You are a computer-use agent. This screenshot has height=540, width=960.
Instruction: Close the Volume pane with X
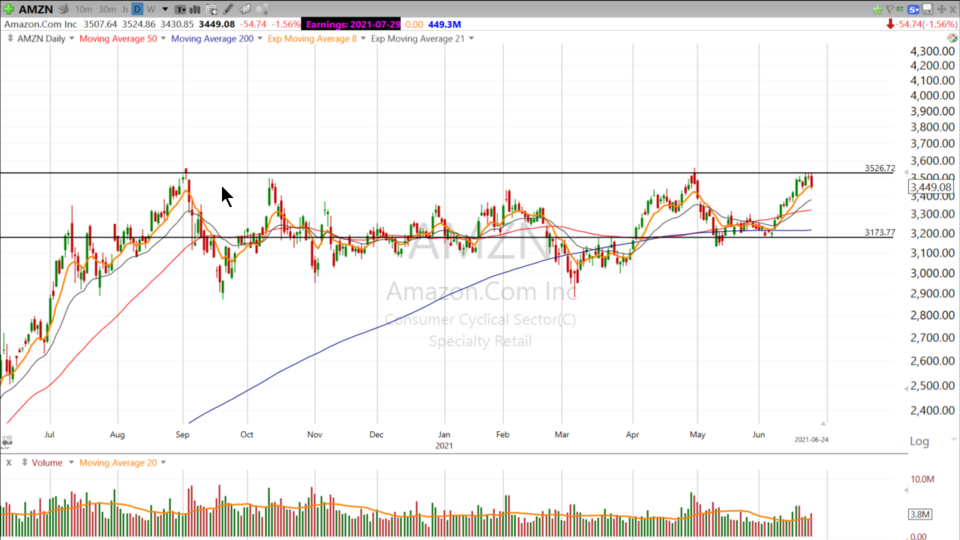8,462
